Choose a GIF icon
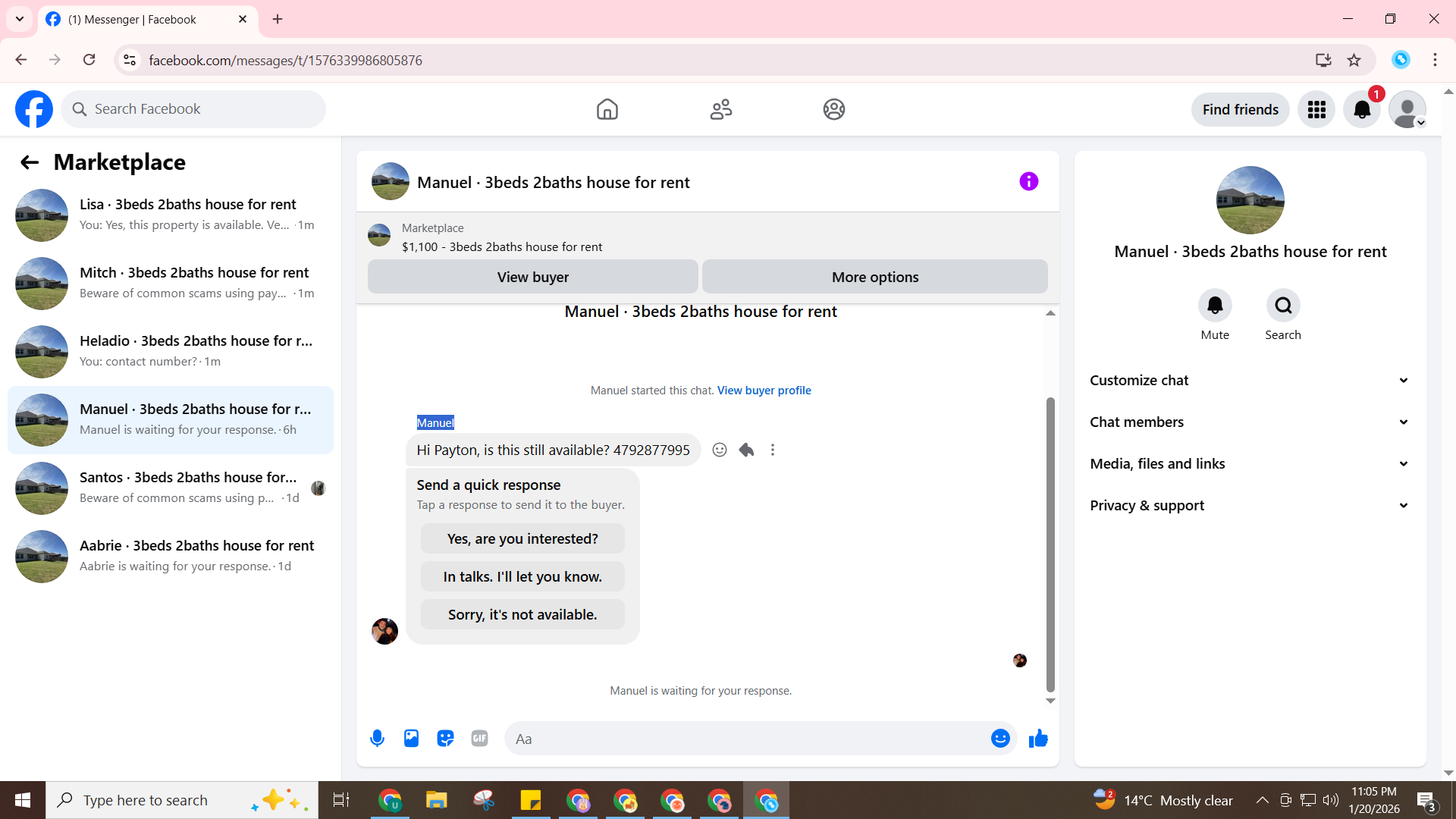 point(479,738)
